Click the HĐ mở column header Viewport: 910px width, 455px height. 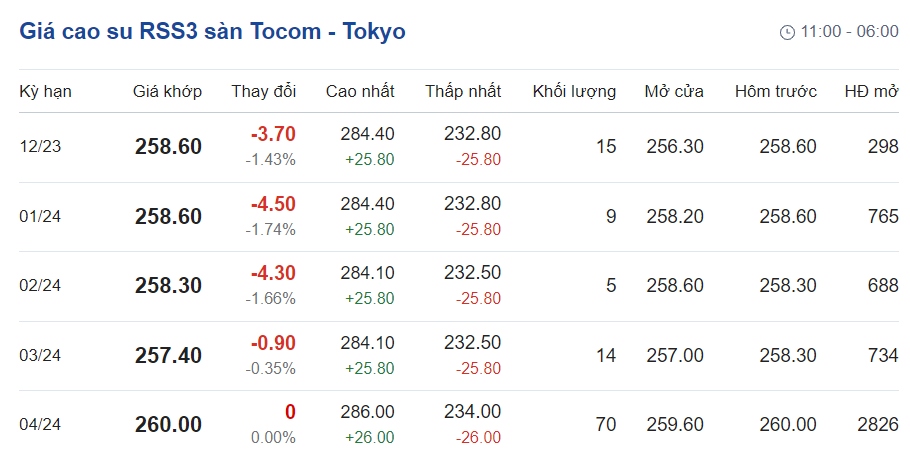[871, 92]
